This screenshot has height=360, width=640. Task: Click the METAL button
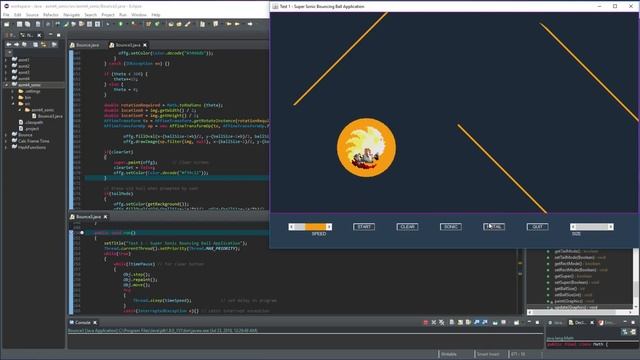[494, 227]
